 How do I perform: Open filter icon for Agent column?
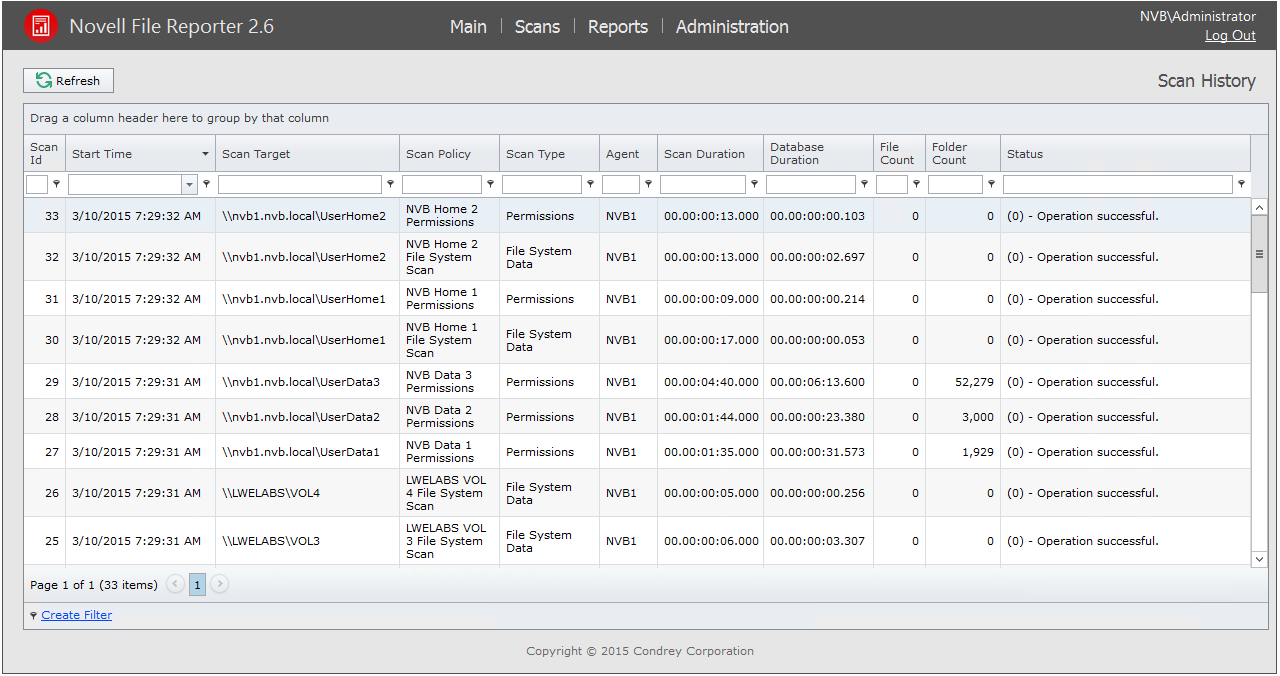pyautogui.click(x=648, y=184)
